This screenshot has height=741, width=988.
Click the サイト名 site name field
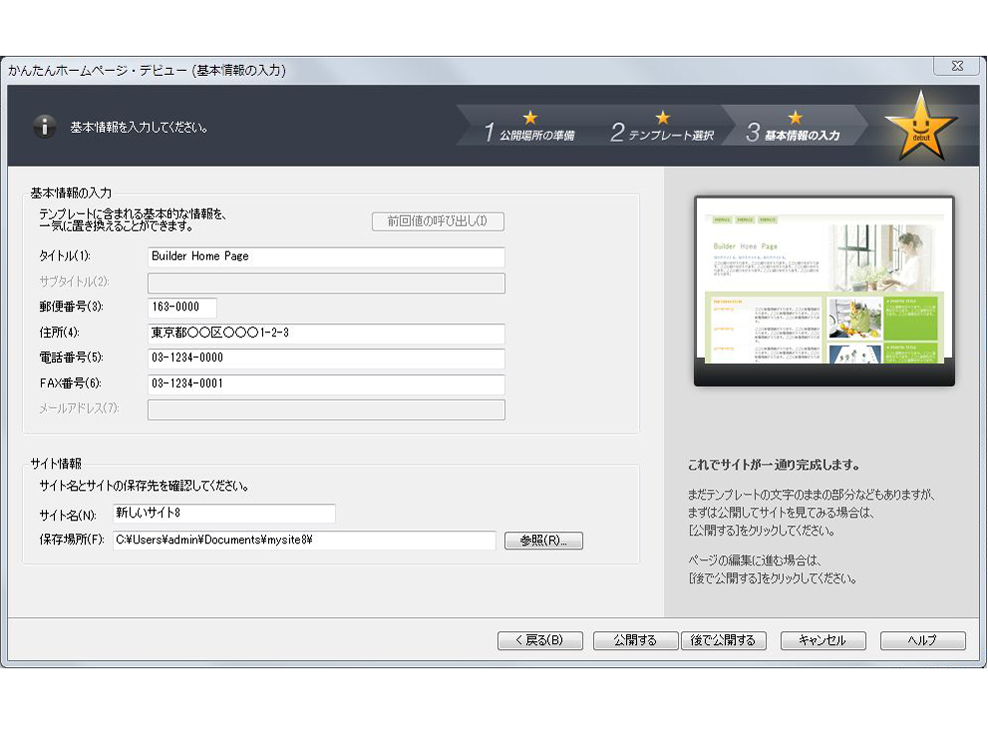tap(223, 514)
